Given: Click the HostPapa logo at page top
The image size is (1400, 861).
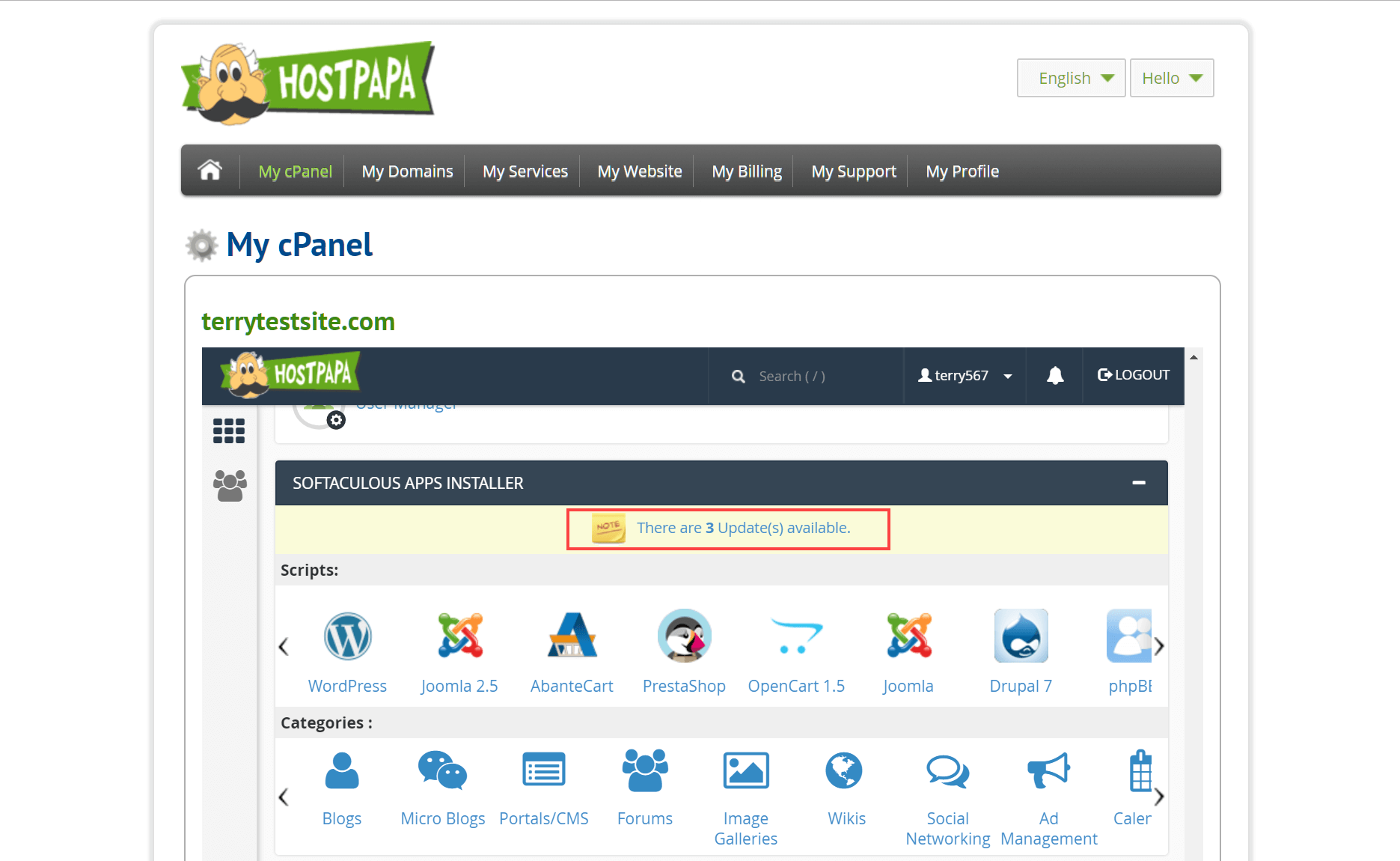Looking at the screenshot, I should (308, 82).
